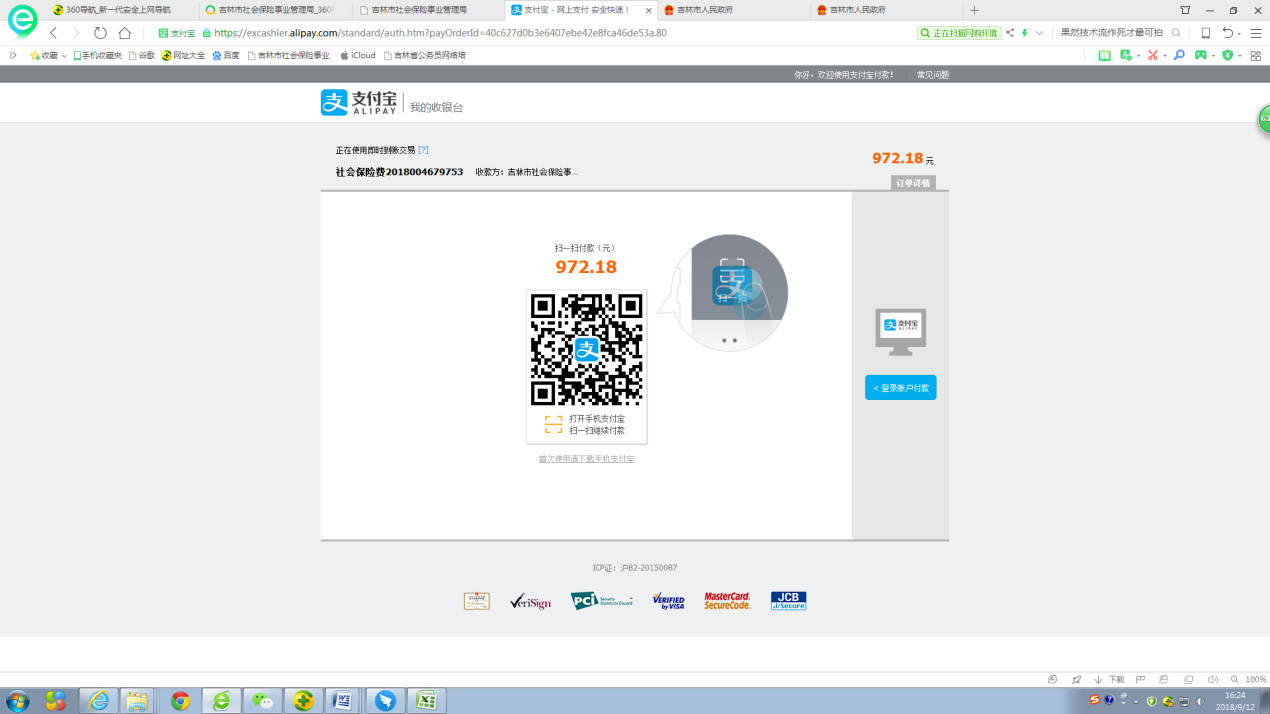Screen dimensions: 1270x714
Task: Open Google Chrome from the taskbar
Action: [180, 701]
